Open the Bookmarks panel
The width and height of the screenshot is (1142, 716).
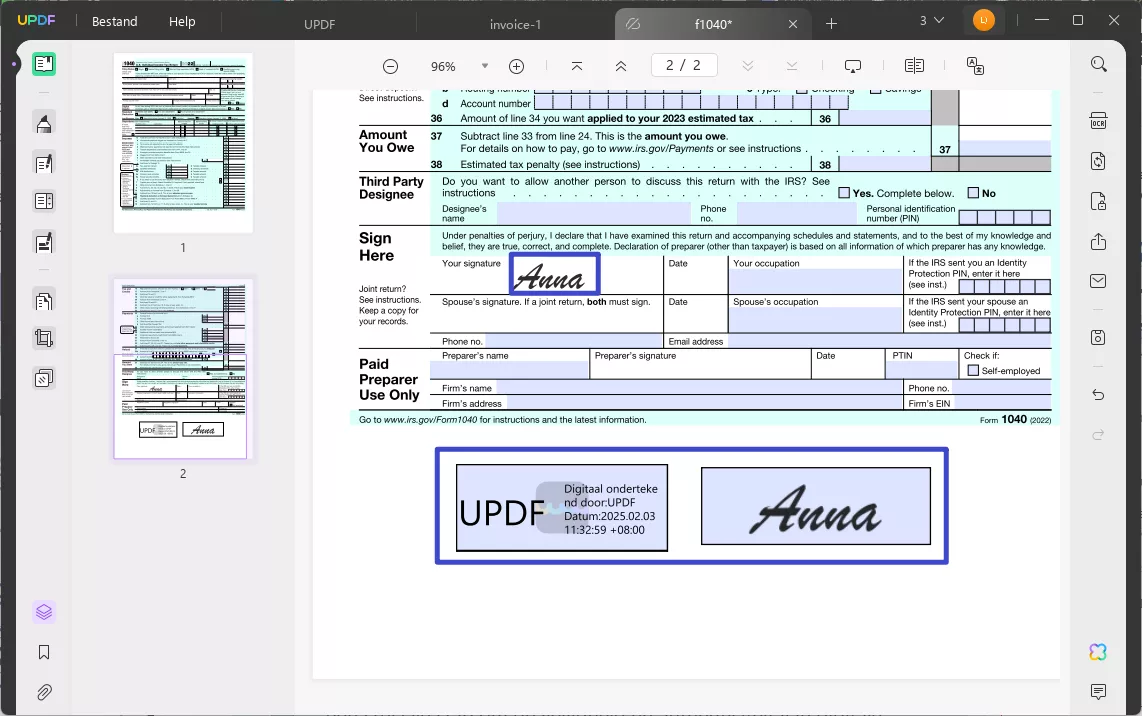(x=44, y=652)
